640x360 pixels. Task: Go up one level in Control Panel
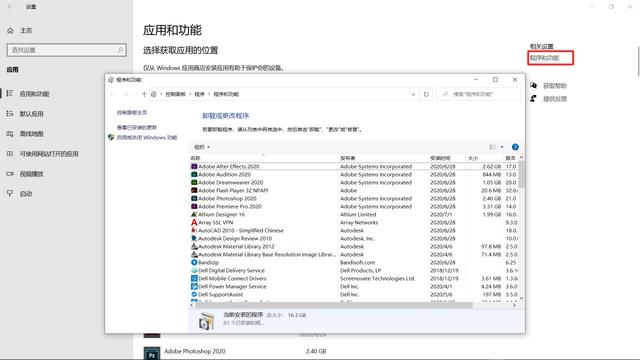click(x=144, y=94)
